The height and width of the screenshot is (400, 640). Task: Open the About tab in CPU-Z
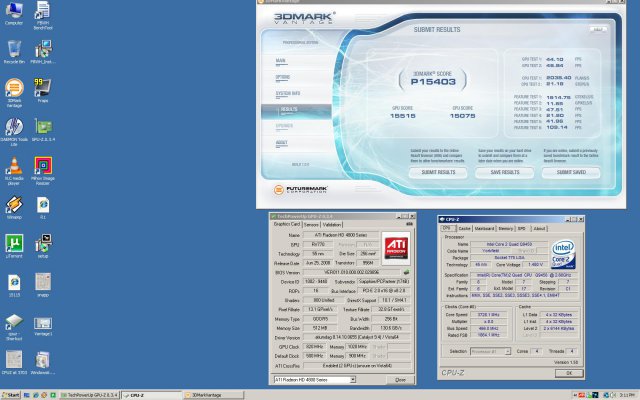539,229
